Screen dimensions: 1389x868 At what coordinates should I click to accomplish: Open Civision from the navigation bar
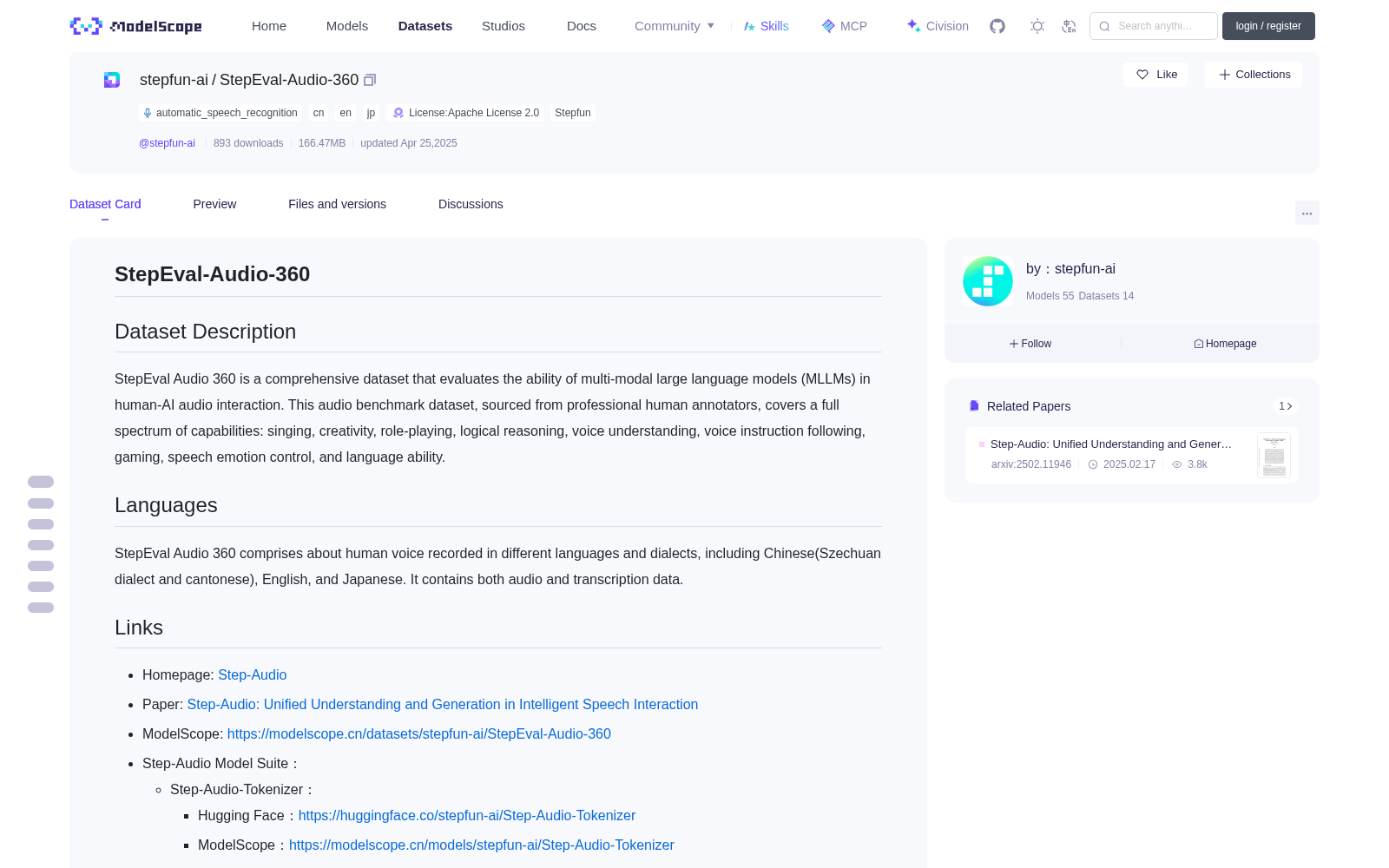click(938, 26)
